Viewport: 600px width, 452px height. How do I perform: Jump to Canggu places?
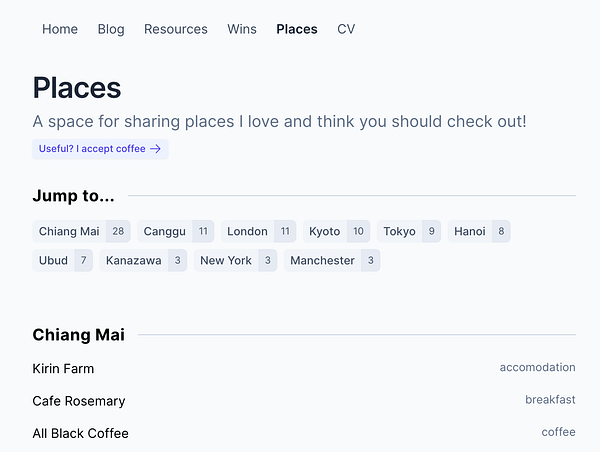pos(176,231)
